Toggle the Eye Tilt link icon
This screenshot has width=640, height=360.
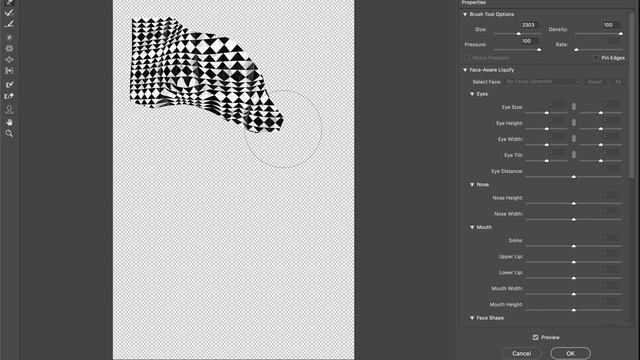(x=573, y=155)
